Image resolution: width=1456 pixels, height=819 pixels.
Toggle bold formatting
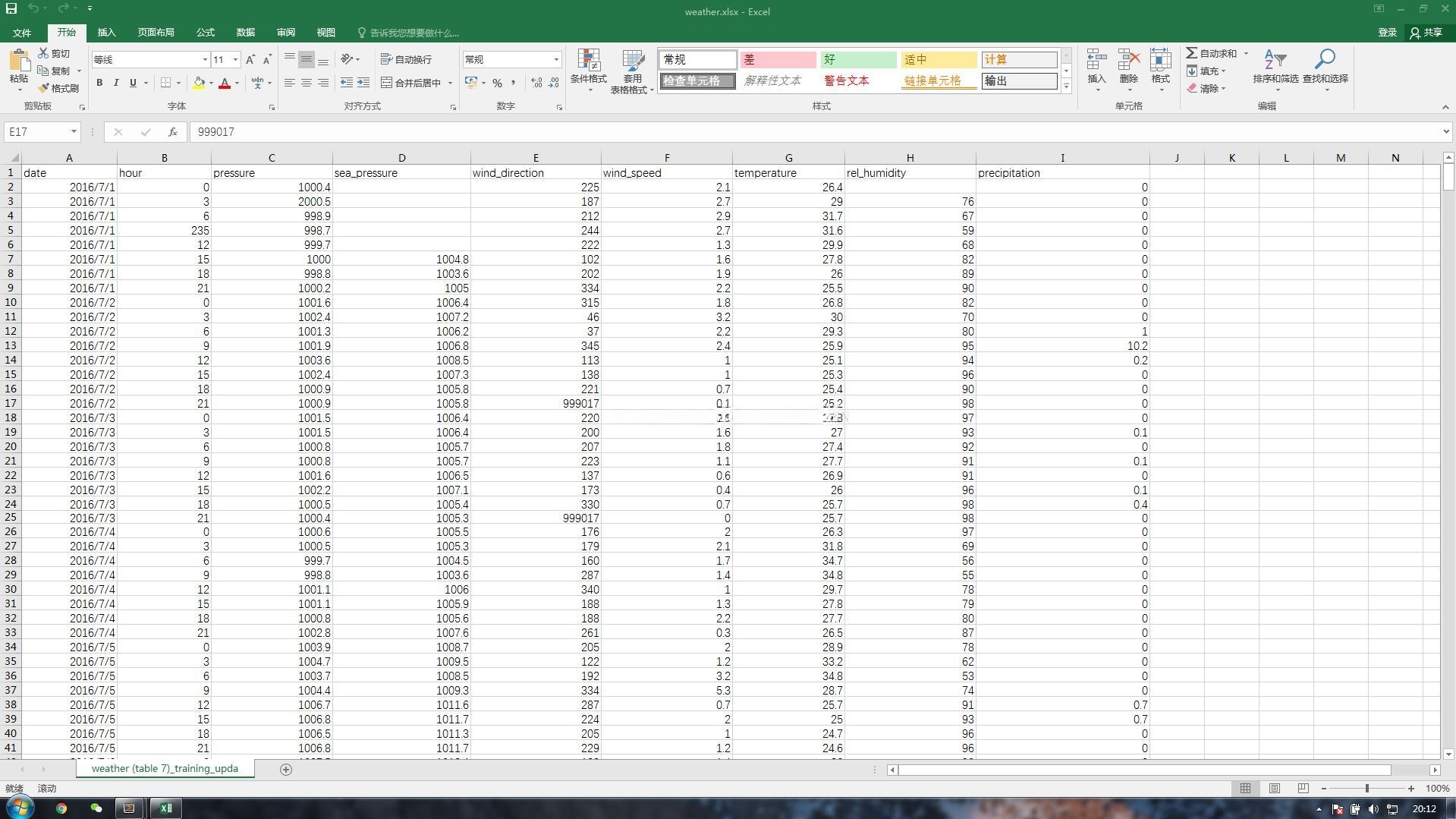coord(99,83)
